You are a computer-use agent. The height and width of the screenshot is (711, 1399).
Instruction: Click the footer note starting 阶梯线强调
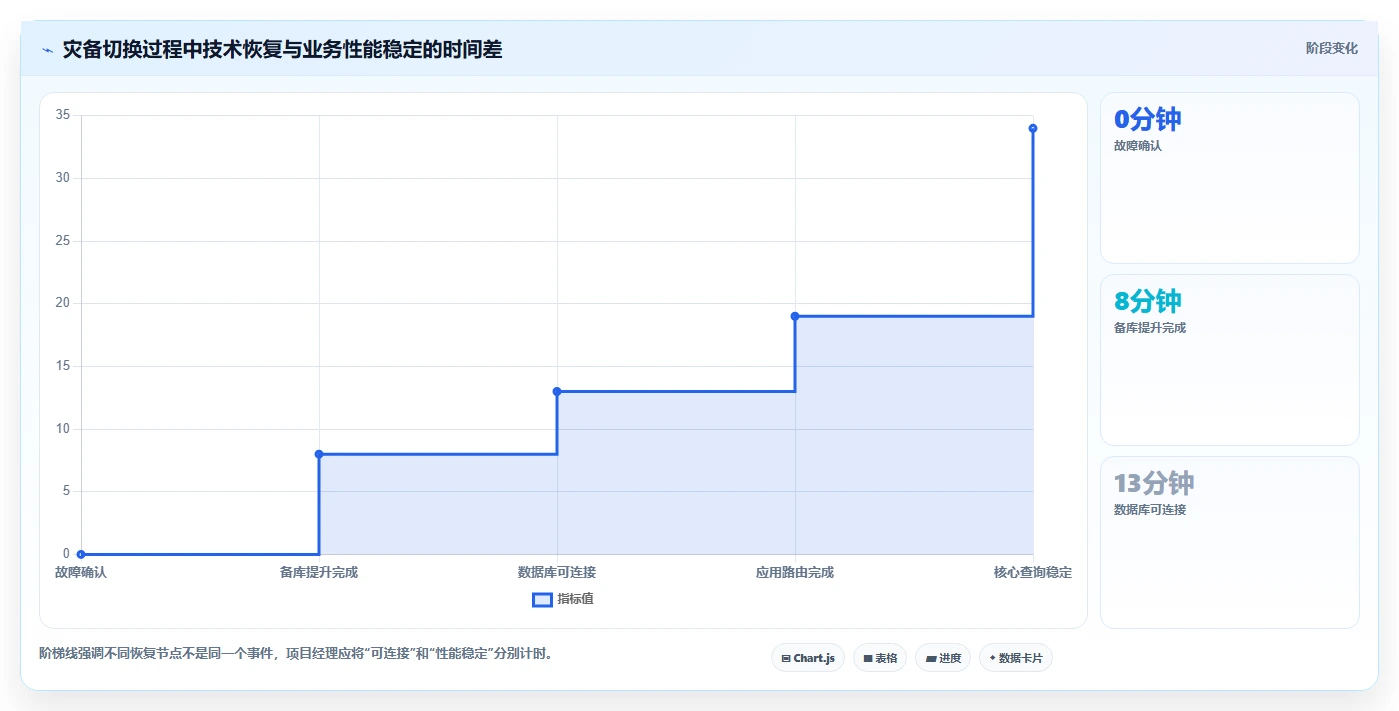[296, 654]
